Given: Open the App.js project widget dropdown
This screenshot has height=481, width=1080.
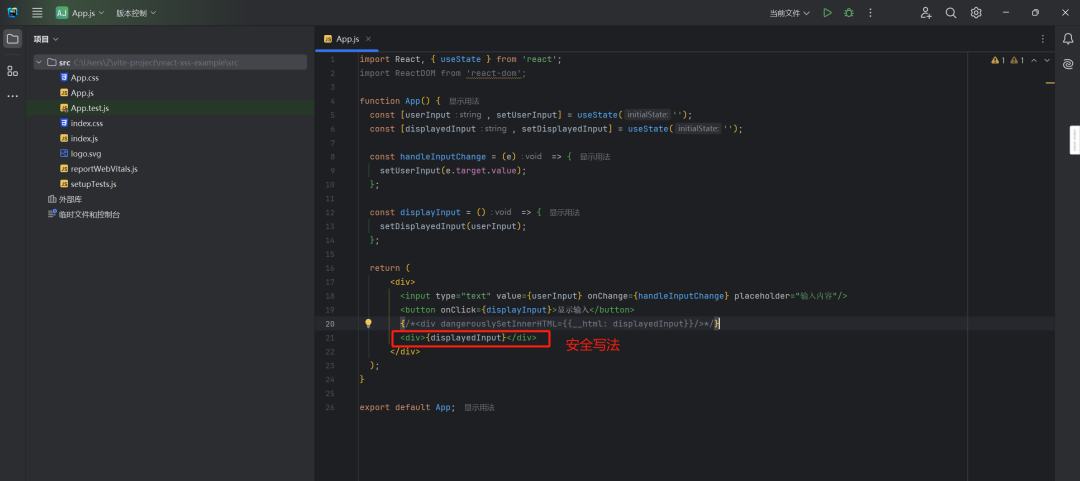Looking at the screenshot, I should (x=81, y=12).
